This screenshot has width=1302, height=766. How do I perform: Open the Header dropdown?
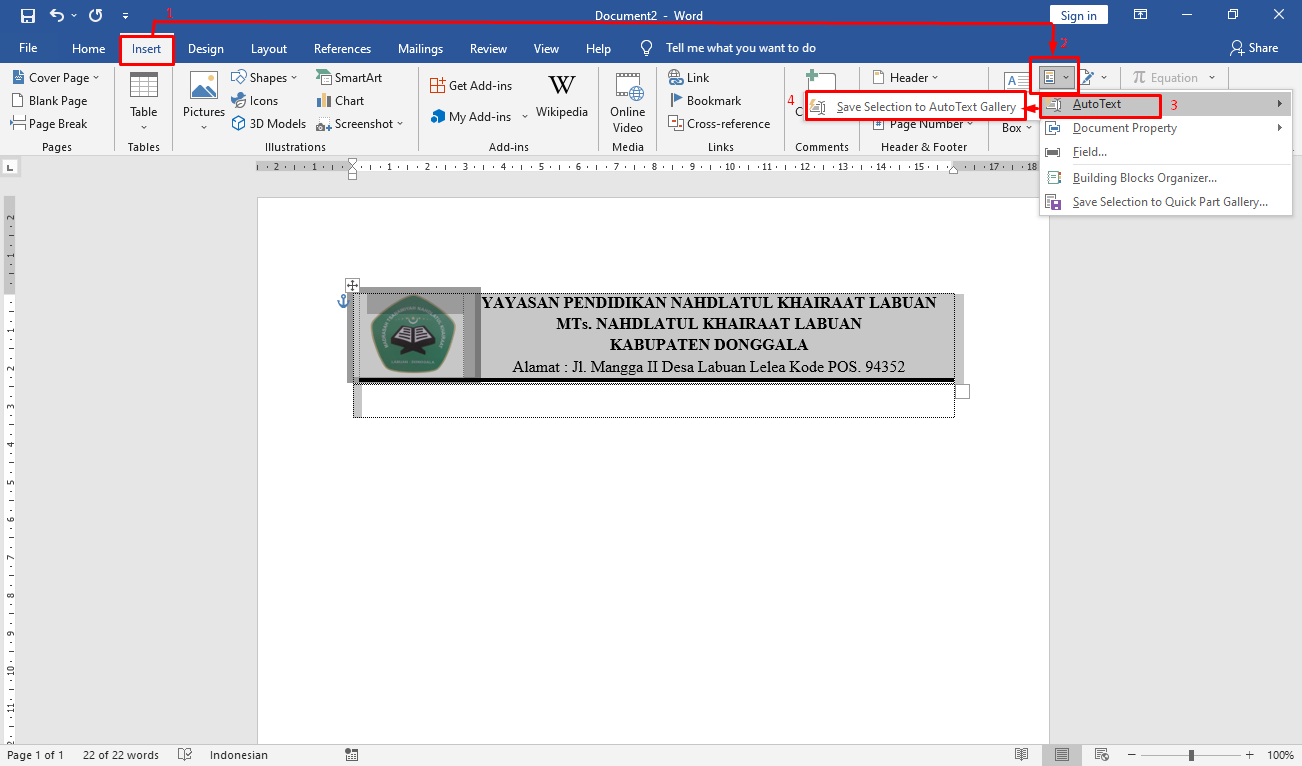pyautogui.click(x=905, y=77)
